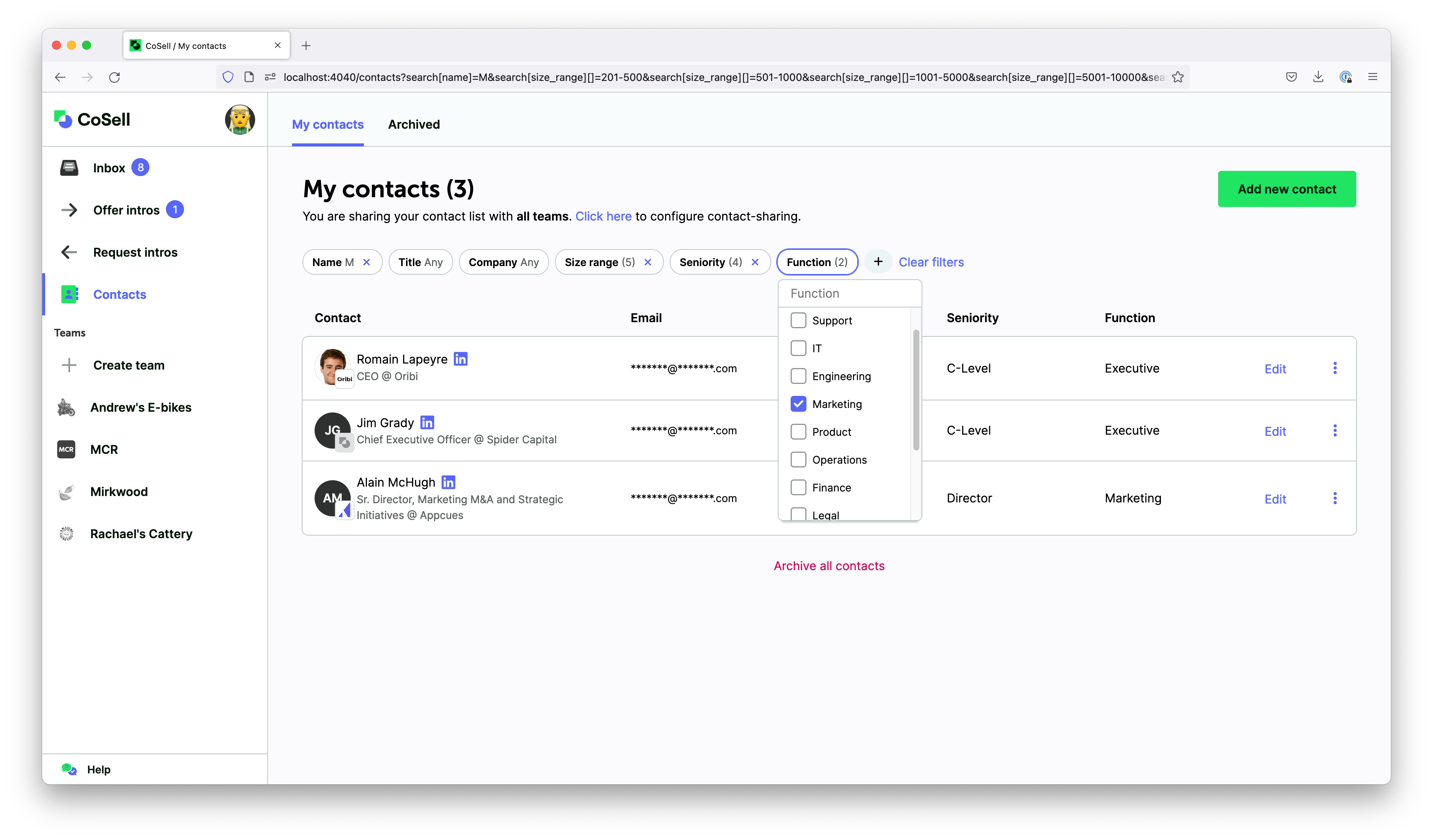
Task: Open Request intros in the sidebar
Action: (135, 252)
